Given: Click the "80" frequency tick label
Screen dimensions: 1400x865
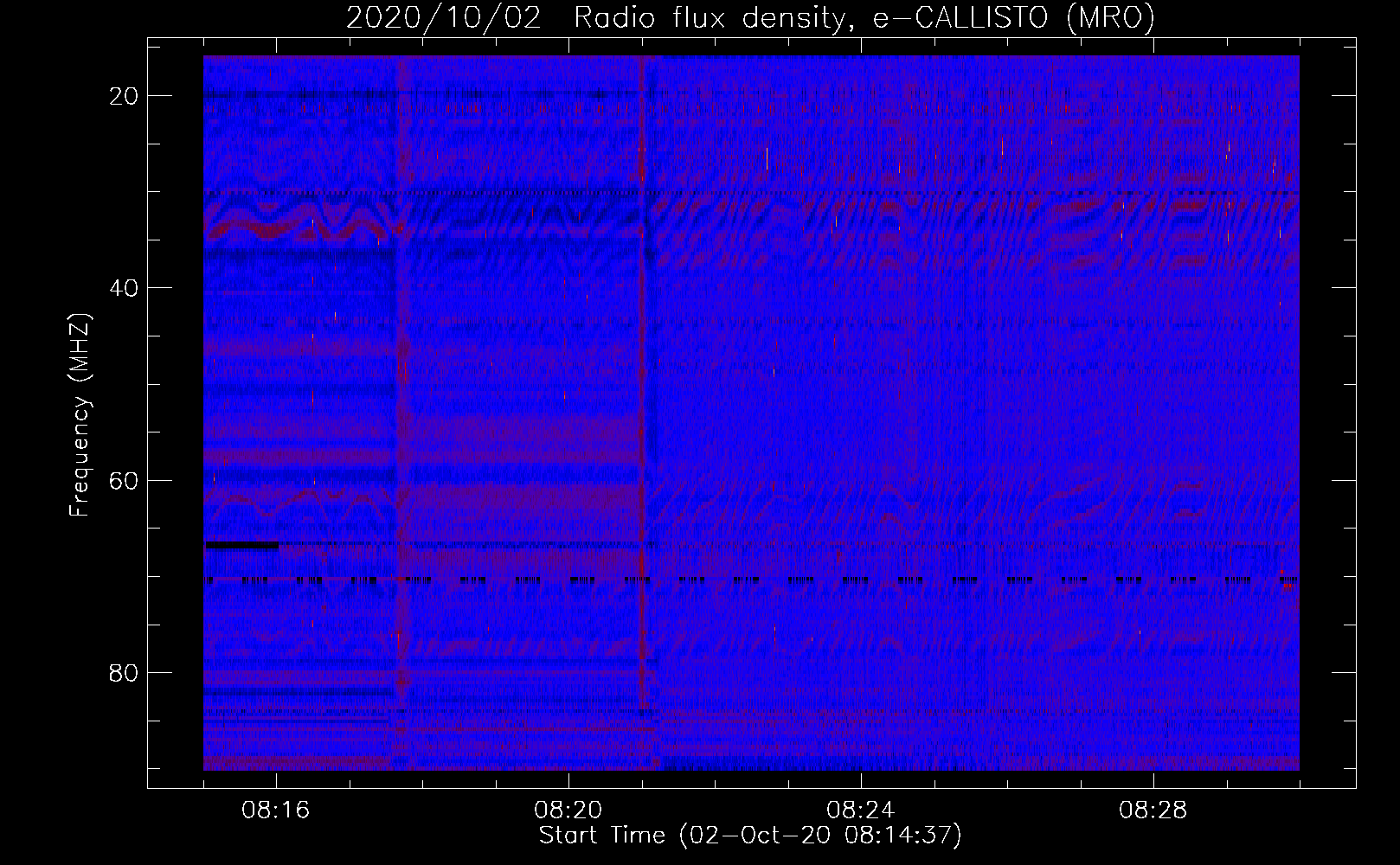Looking at the screenshot, I should point(124,672).
